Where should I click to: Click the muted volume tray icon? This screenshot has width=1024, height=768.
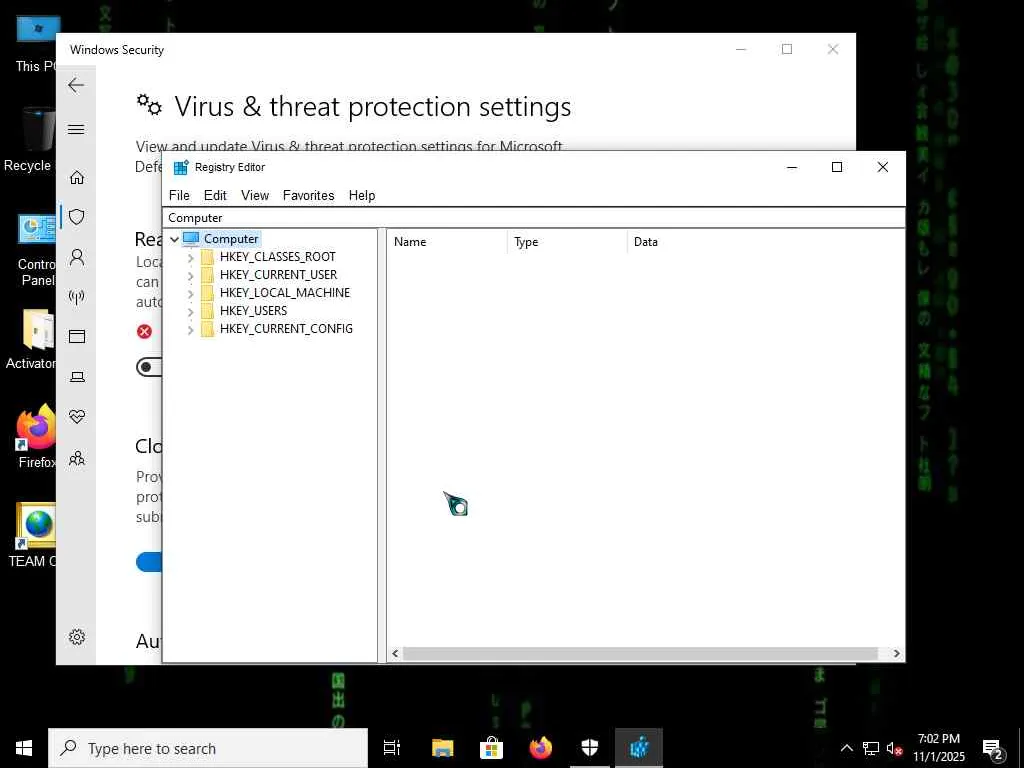click(894, 748)
